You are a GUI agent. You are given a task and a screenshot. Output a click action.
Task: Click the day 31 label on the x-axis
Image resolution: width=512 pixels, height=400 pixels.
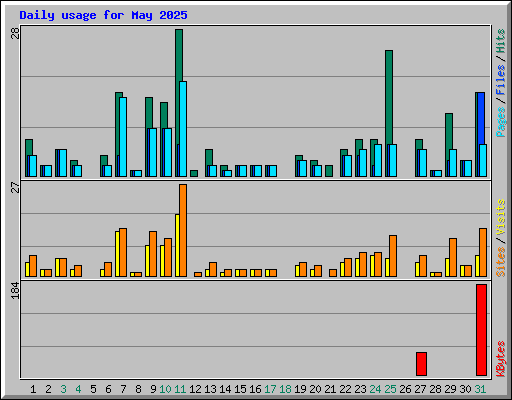click(480, 389)
